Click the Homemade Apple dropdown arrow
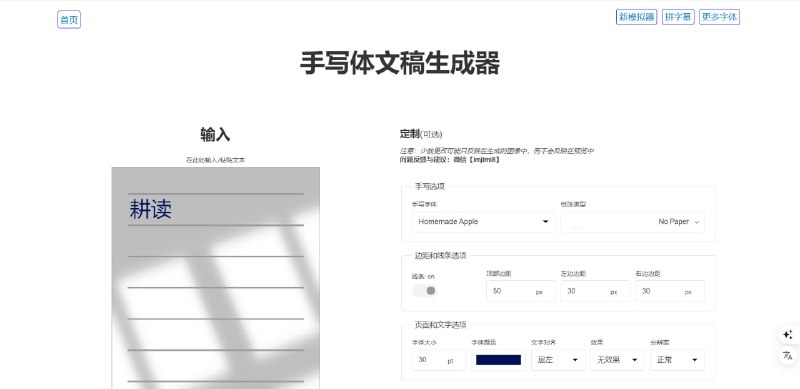The width and height of the screenshot is (800, 389). (545, 222)
